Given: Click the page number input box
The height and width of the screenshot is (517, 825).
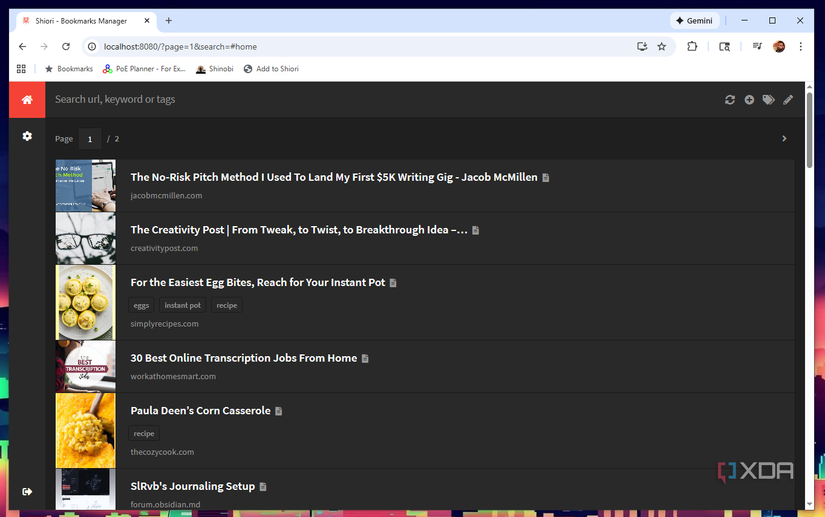Looking at the screenshot, I should 90,139.
